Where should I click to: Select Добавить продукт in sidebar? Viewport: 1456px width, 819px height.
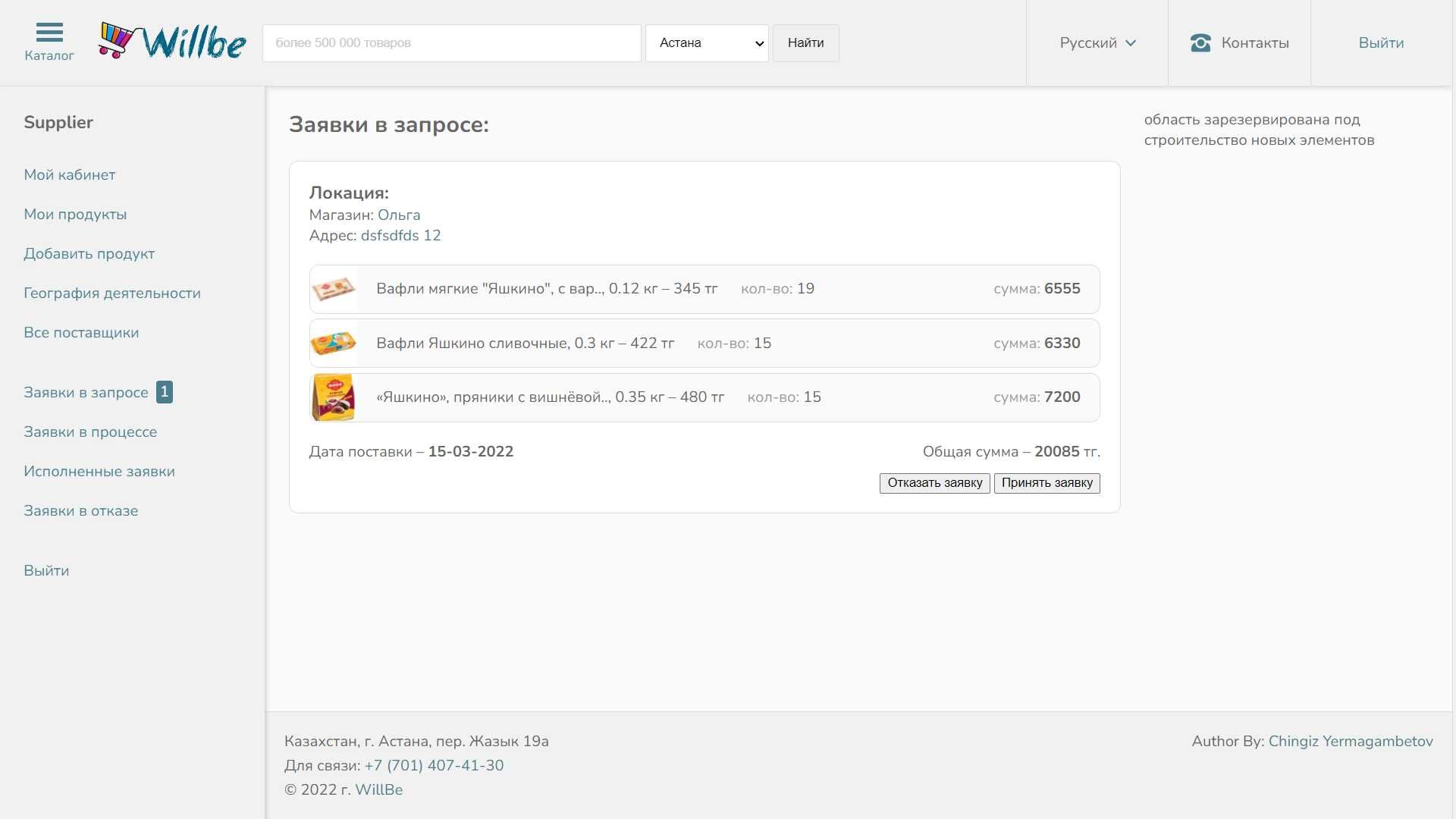point(89,254)
